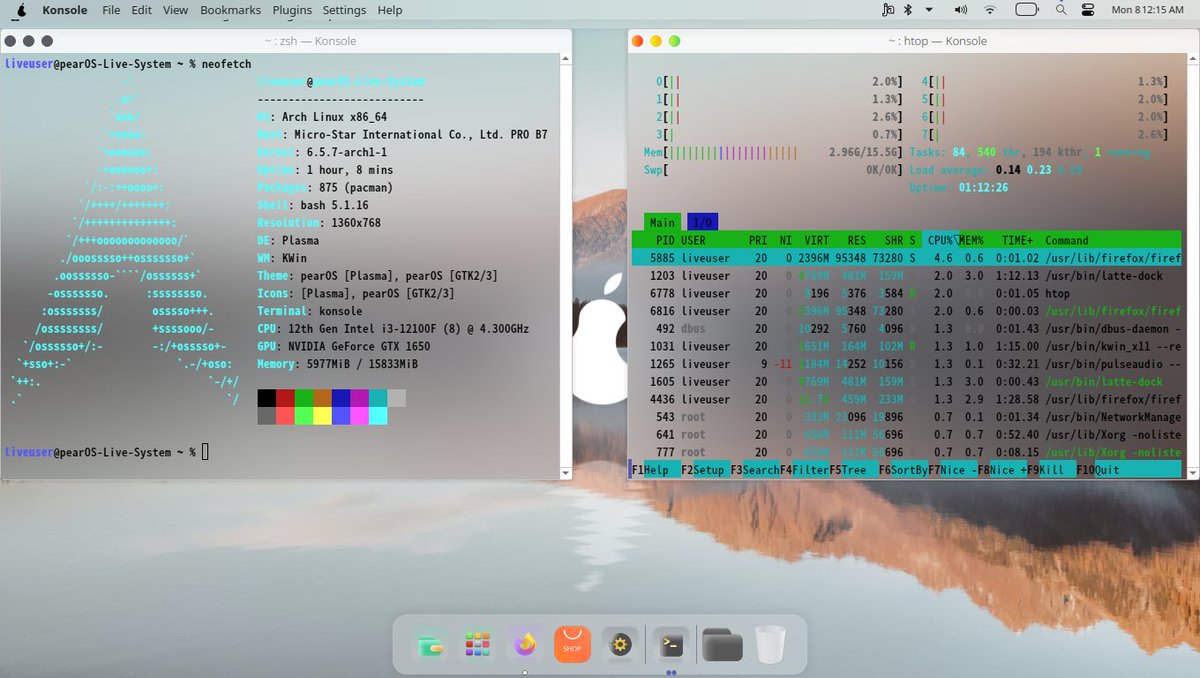Click F7 Nice - in htop footer
Screen dimensions: 1200x678
point(952,470)
